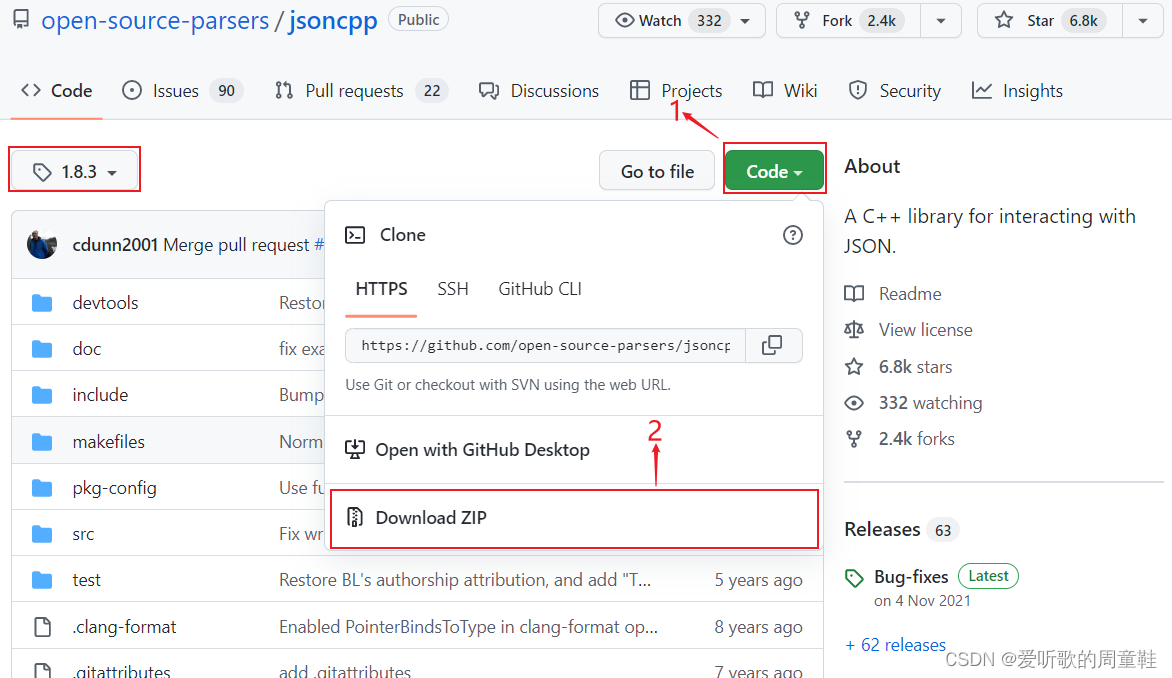Viewport: 1172px width, 678px height.
Task: Click the makefiles folder icon
Action: [42, 442]
